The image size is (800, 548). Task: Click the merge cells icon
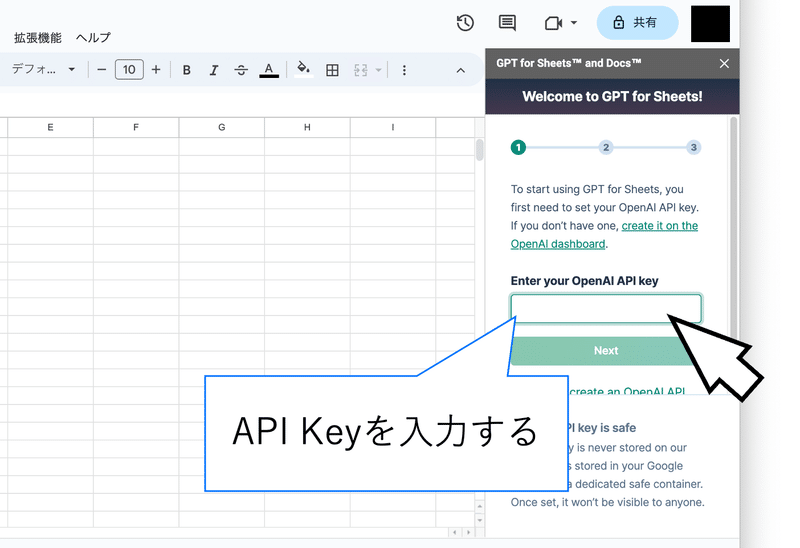[x=361, y=70]
